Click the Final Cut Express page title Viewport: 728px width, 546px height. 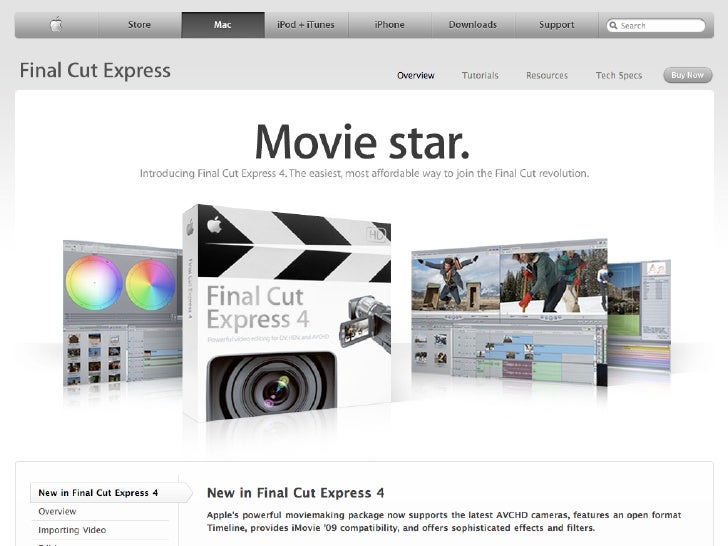click(95, 71)
